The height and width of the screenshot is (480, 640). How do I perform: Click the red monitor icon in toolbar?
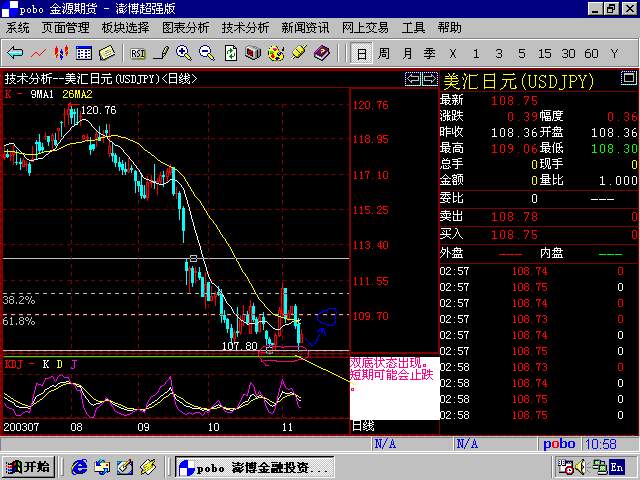click(253, 53)
